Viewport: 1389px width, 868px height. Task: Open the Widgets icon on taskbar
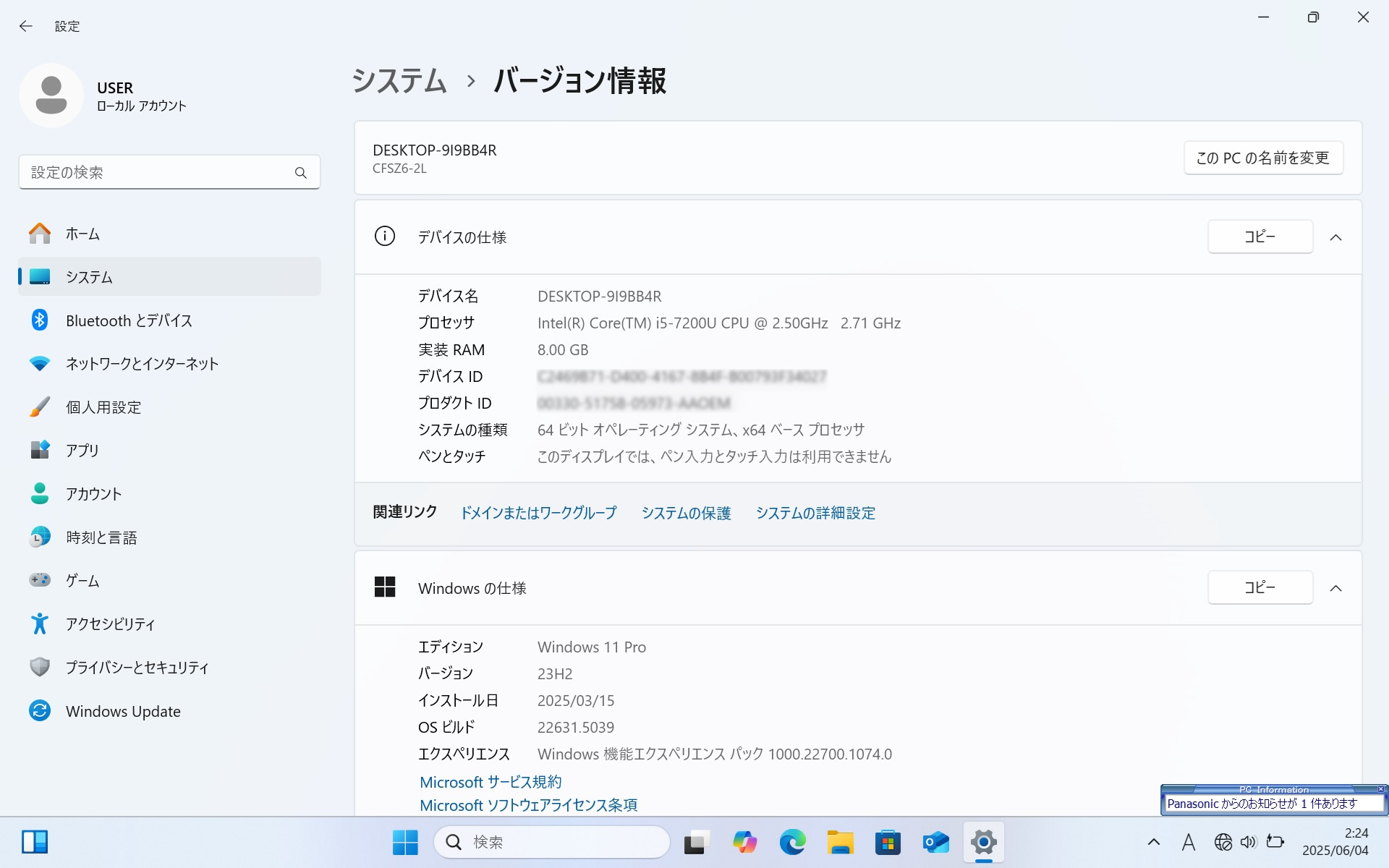click(x=35, y=842)
